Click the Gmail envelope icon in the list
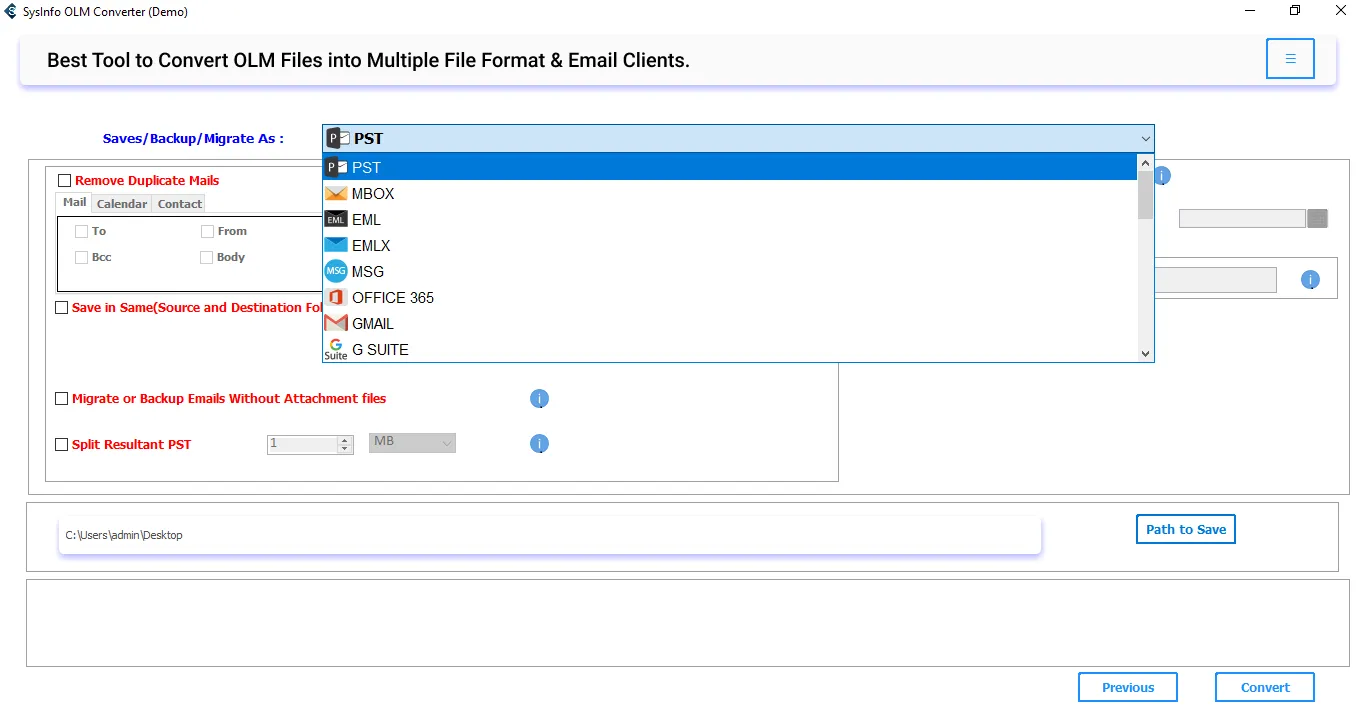 pos(336,323)
